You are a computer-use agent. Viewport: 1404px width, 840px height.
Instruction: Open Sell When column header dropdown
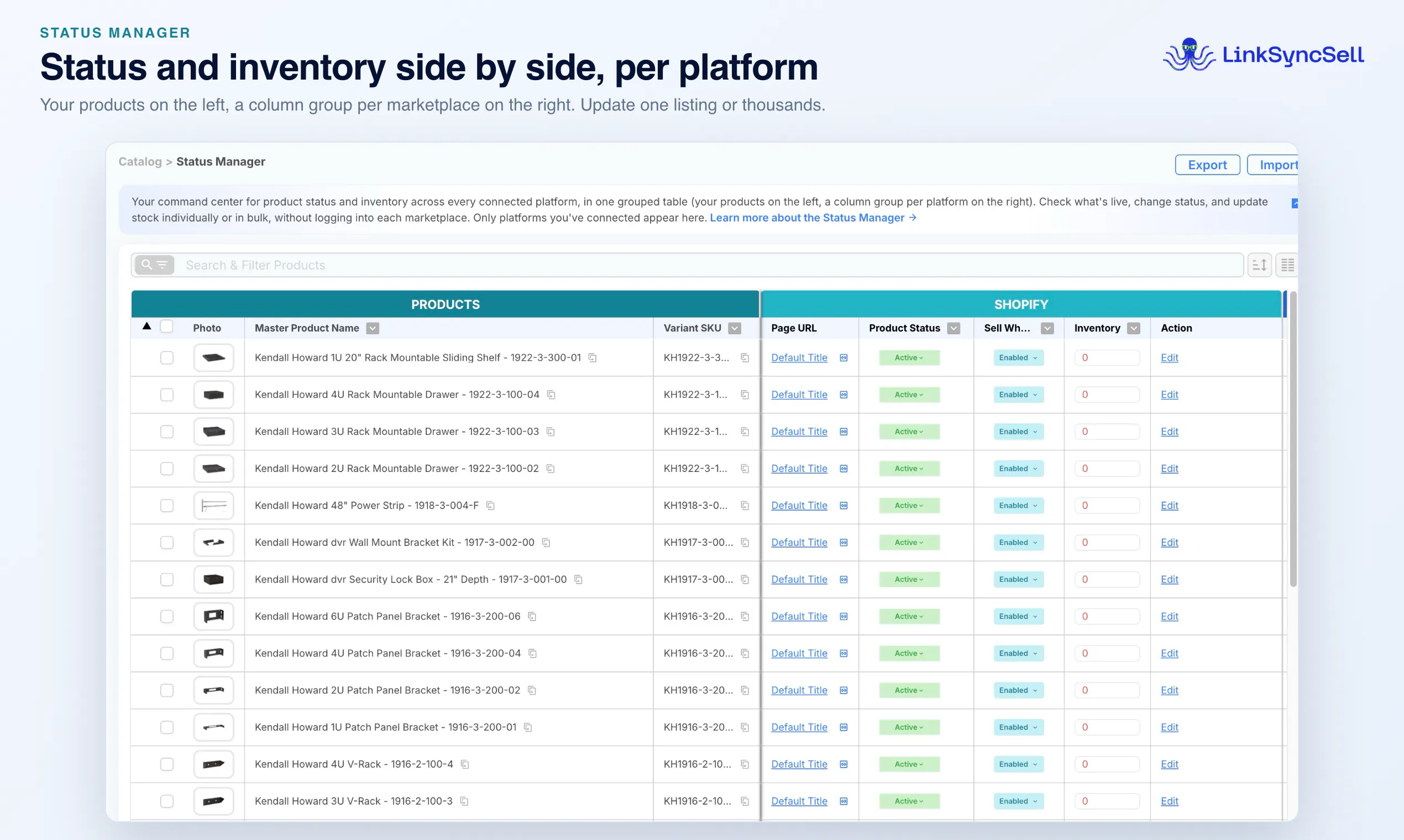pyautogui.click(x=1047, y=328)
